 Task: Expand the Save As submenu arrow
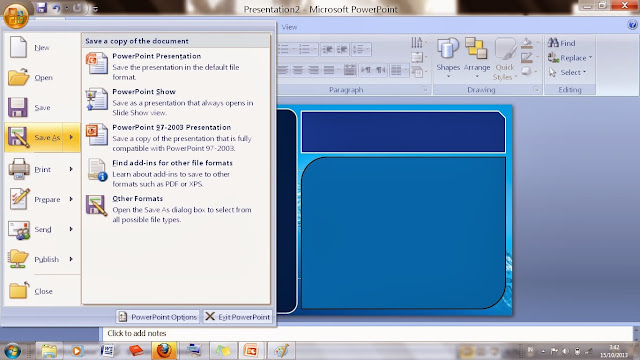[x=71, y=138]
